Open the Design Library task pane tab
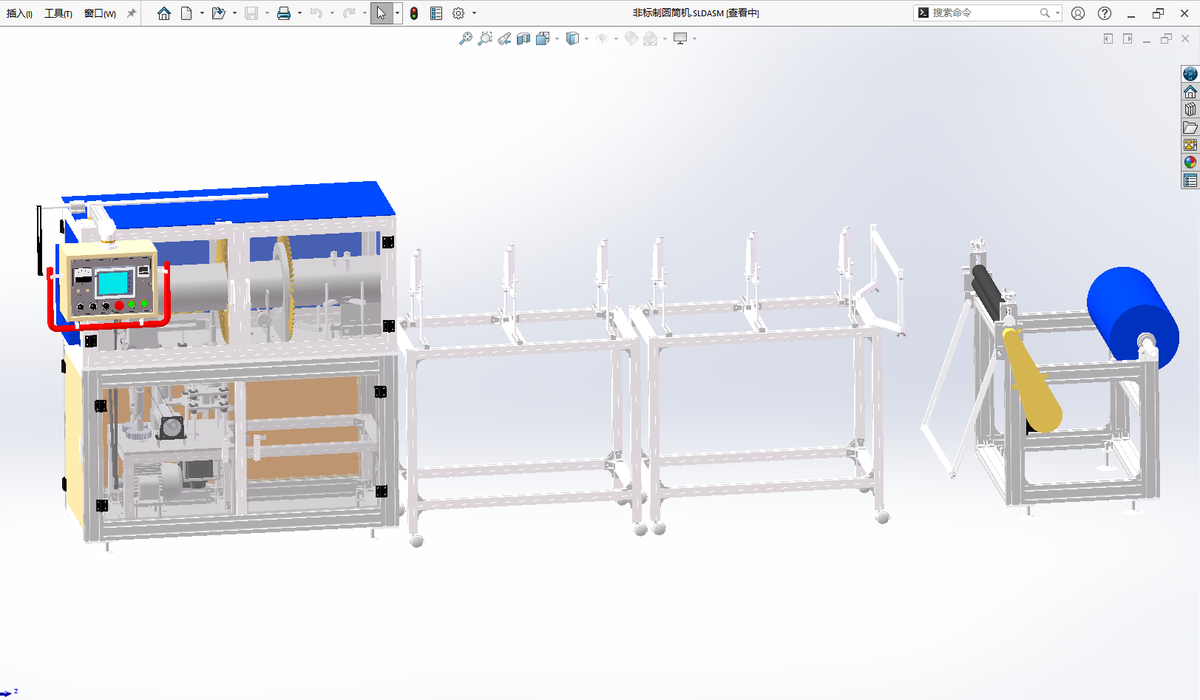This screenshot has height=700, width=1200. [x=1190, y=110]
